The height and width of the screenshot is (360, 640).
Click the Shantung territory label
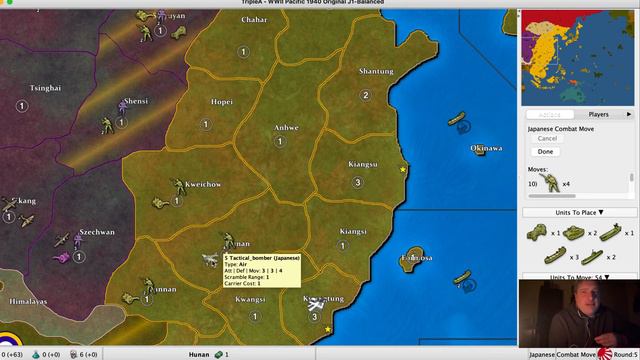376,71
